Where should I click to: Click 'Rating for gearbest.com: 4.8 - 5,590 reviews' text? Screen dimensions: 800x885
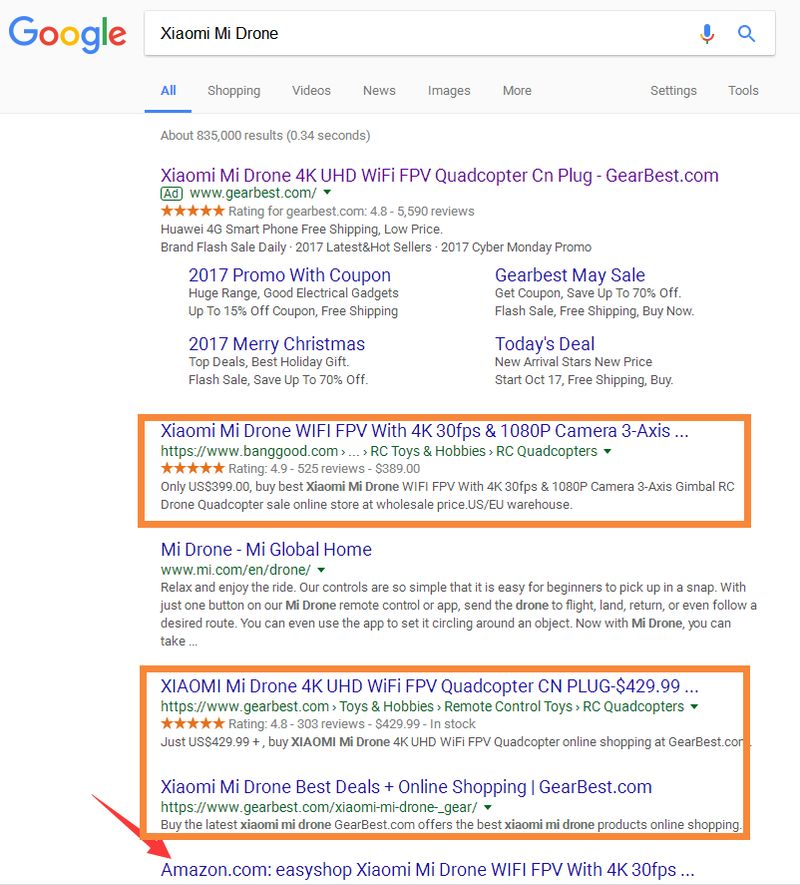click(x=351, y=211)
